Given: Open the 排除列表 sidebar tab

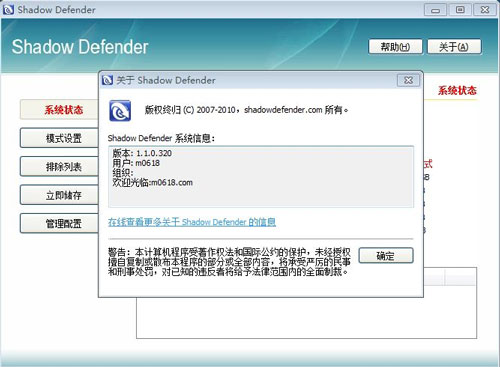Looking at the screenshot, I should tap(59, 167).
